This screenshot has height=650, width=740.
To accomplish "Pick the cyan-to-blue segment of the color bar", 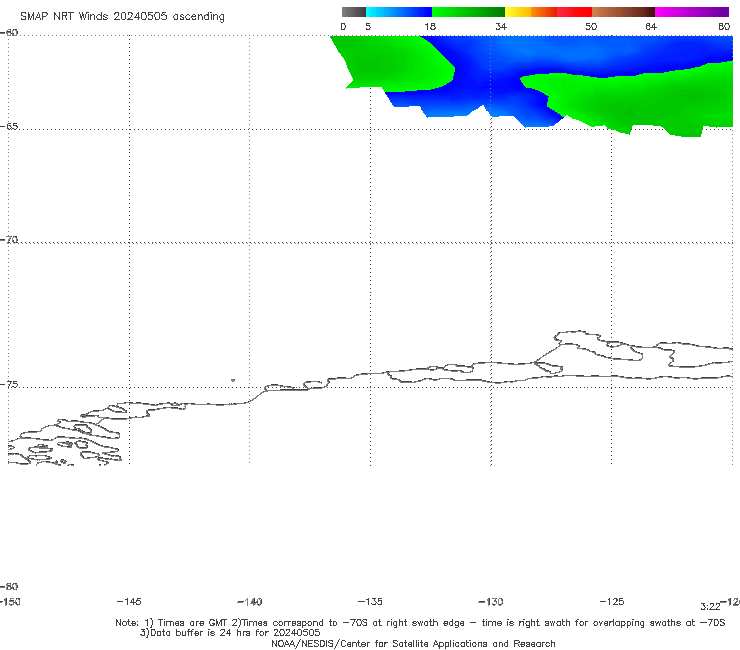I will (x=399, y=12).
